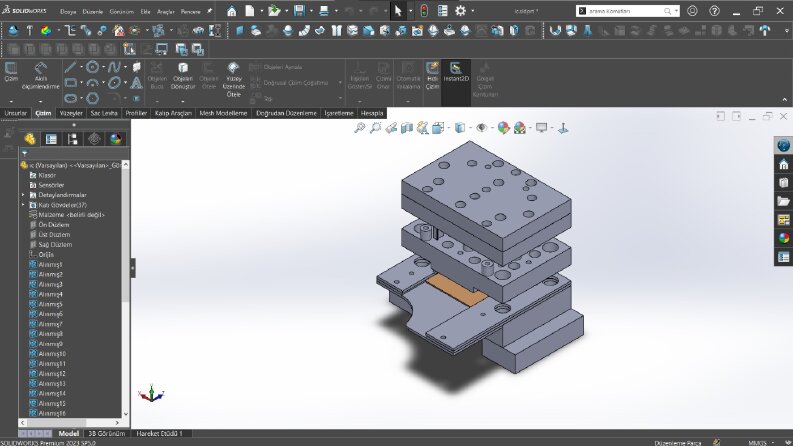Click the Print icon in the top toolbar
Image resolution: width=793 pixels, height=446 pixels.
pyautogui.click(x=324, y=11)
